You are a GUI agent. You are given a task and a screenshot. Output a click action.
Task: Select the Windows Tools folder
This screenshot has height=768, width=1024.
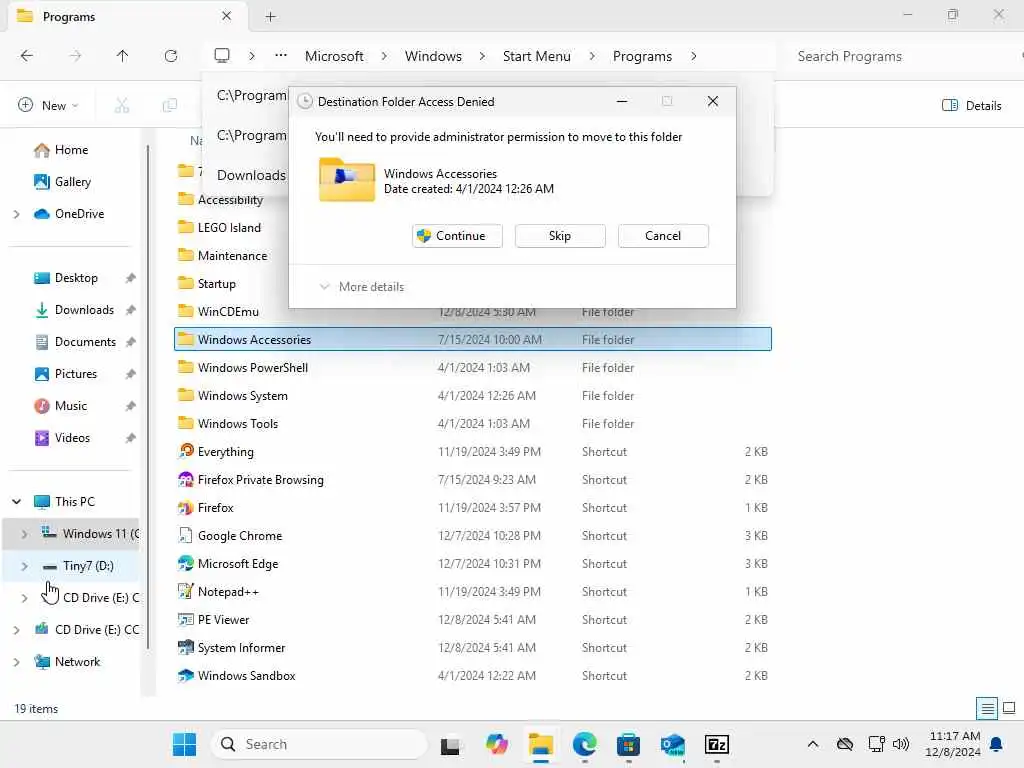[x=473, y=424]
